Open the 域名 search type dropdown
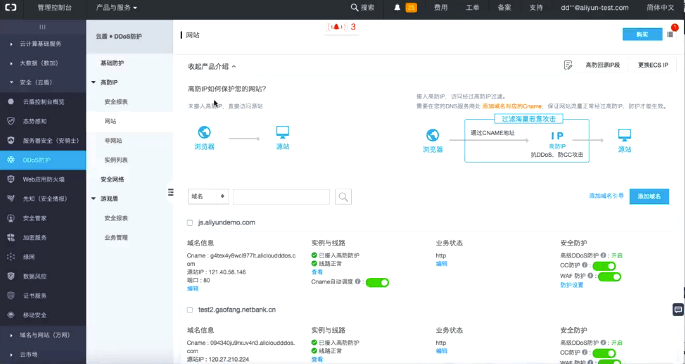This screenshot has width=685, height=364. point(208,197)
